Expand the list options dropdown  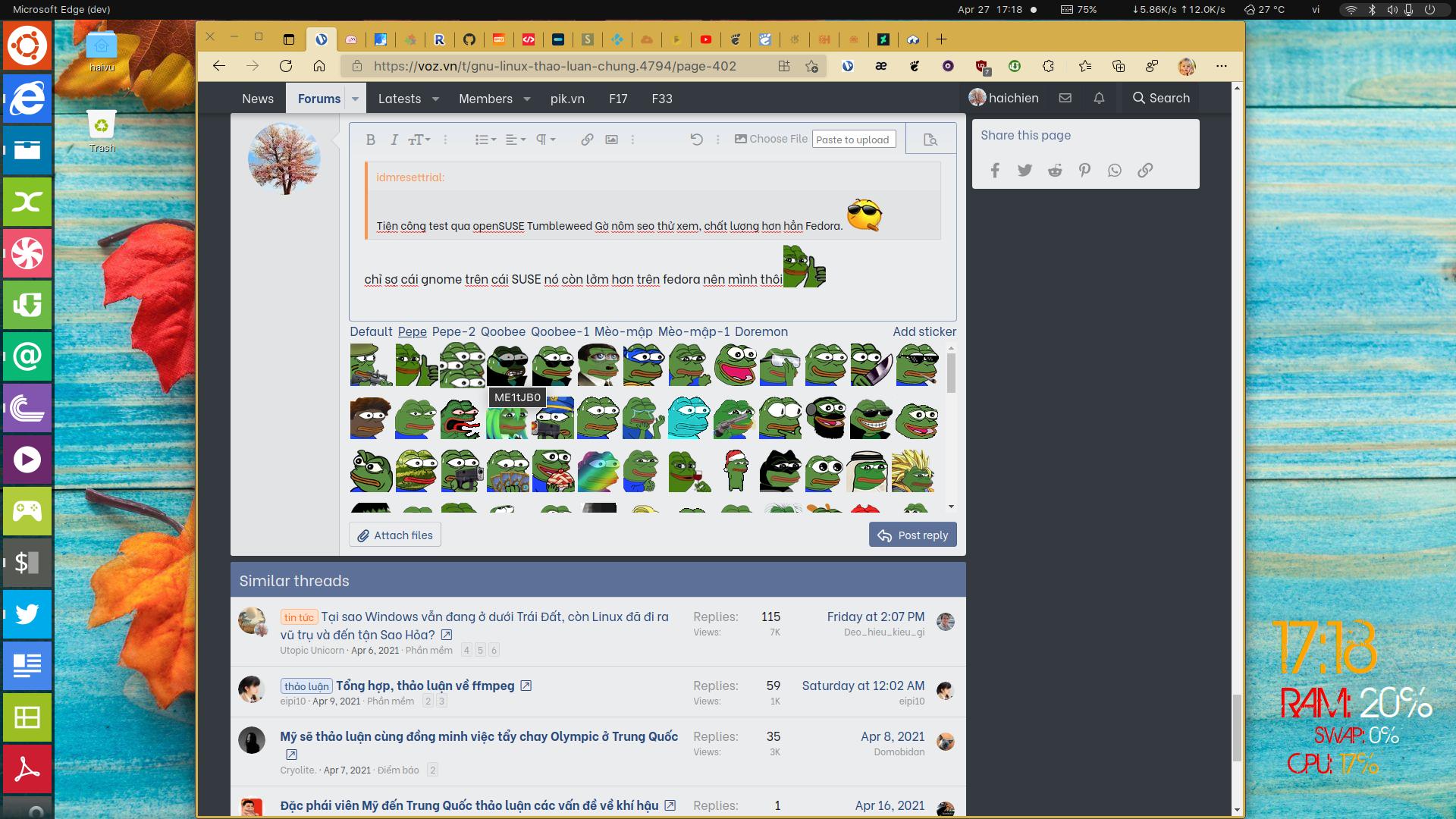(x=485, y=140)
